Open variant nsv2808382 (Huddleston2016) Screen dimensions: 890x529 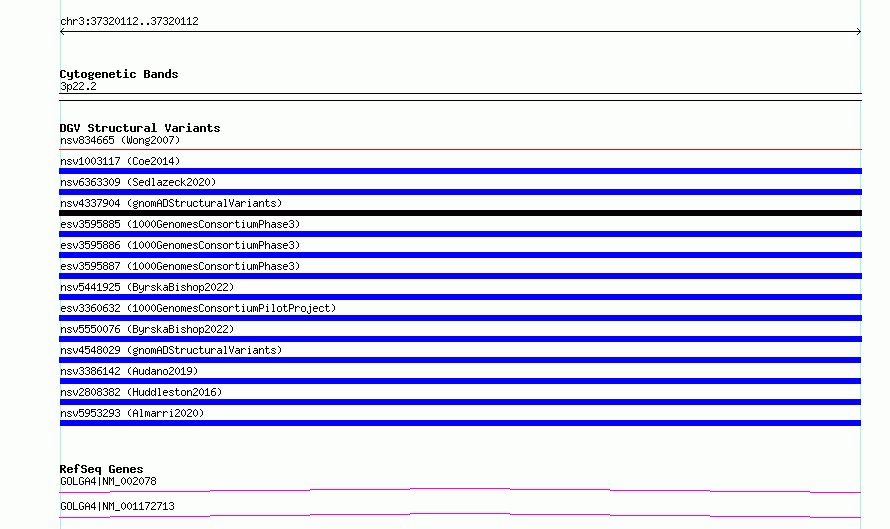[x=141, y=392]
